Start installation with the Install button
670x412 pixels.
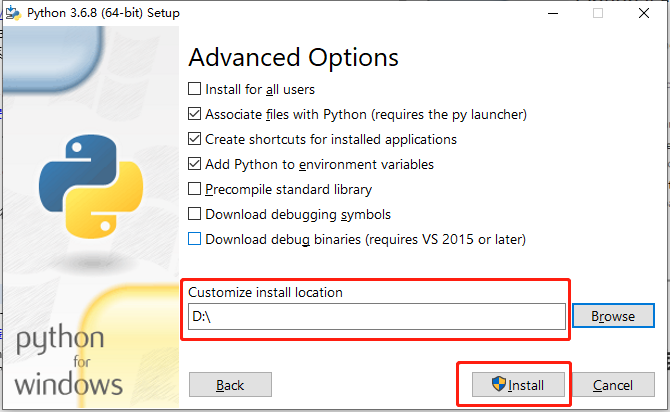pyautogui.click(x=518, y=385)
